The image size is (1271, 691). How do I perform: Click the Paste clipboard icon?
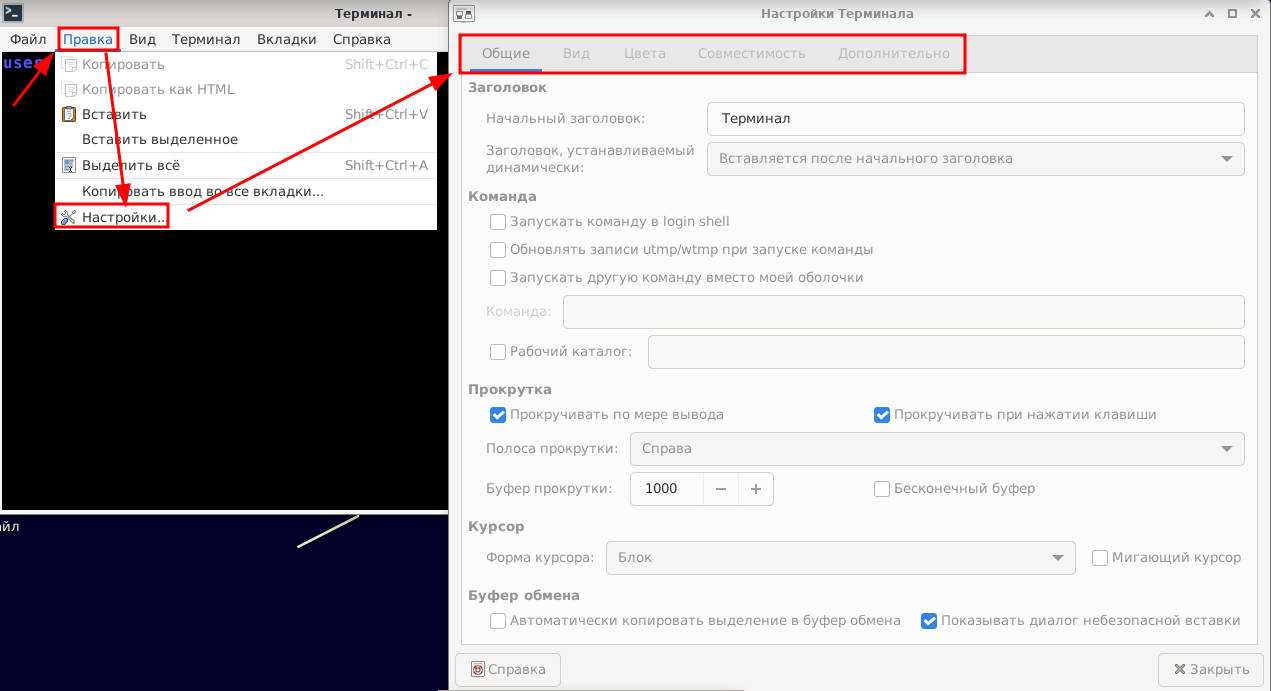(x=69, y=114)
